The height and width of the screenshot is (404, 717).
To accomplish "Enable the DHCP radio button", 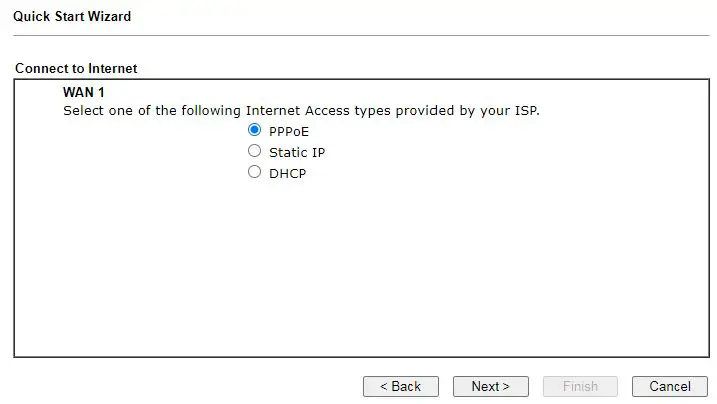I will click(254, 172).
